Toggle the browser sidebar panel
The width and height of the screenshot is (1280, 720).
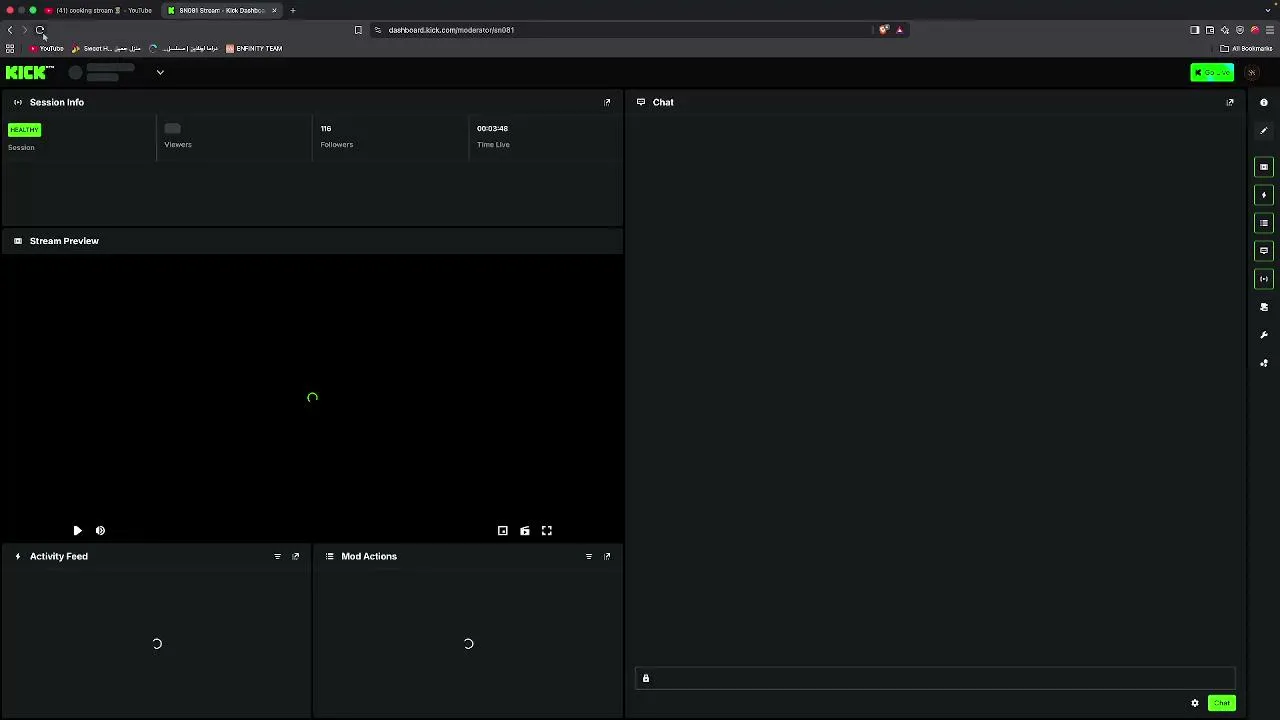pos(1195,30)
